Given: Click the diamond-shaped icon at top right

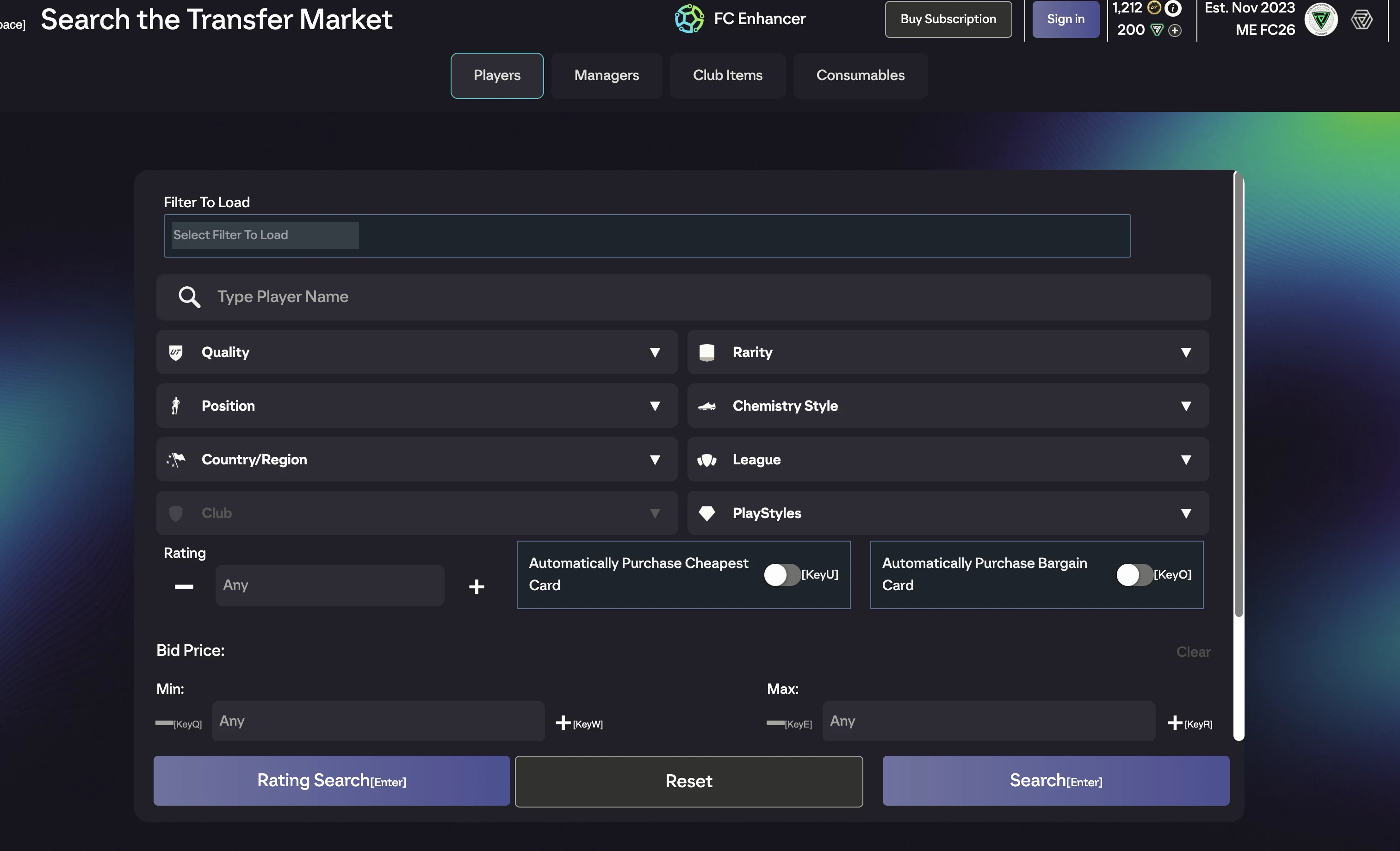Looking at the screenshot, I should [1361, 19].
